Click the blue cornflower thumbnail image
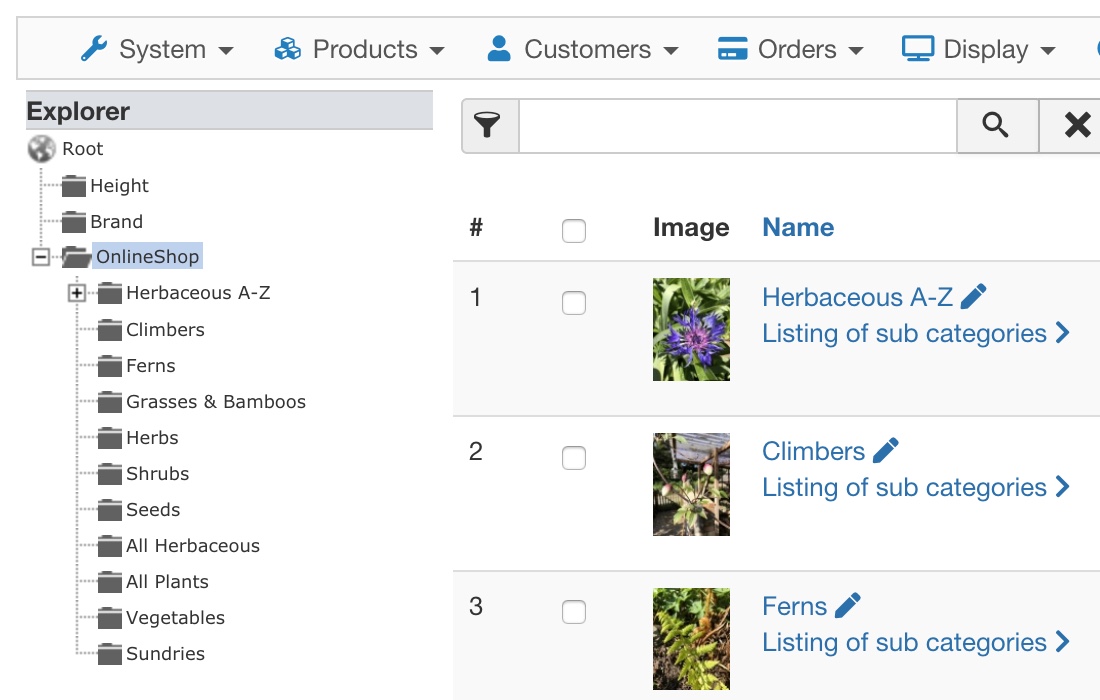1100x700 pixels. click(691, 329)
